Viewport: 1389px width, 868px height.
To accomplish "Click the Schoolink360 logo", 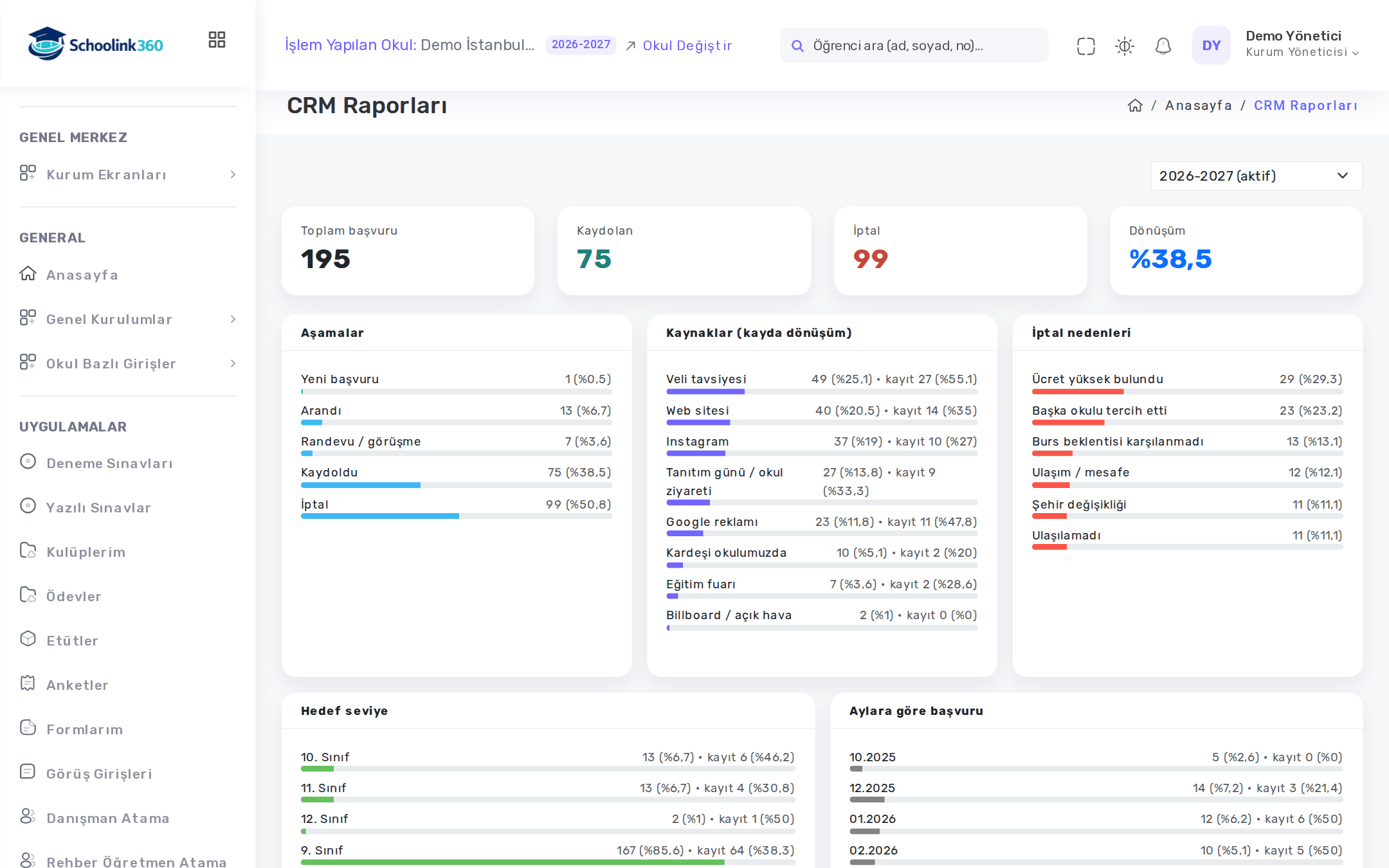I will click(95, 44).
